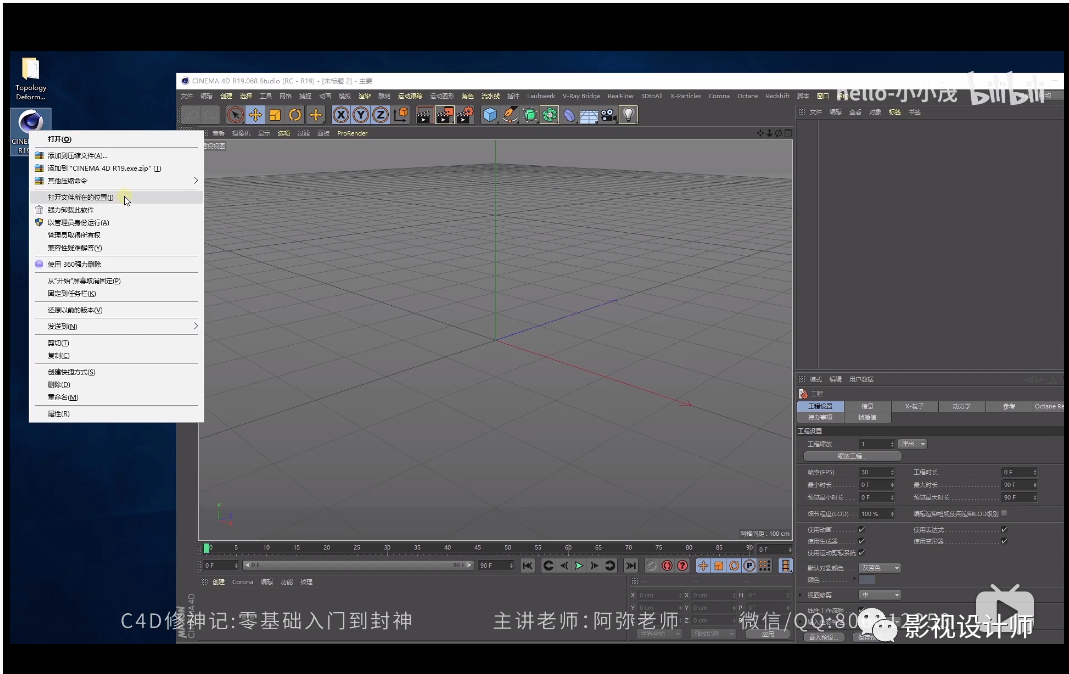Add a light bulb object
1069x674 pixels.
coord(629,115)
